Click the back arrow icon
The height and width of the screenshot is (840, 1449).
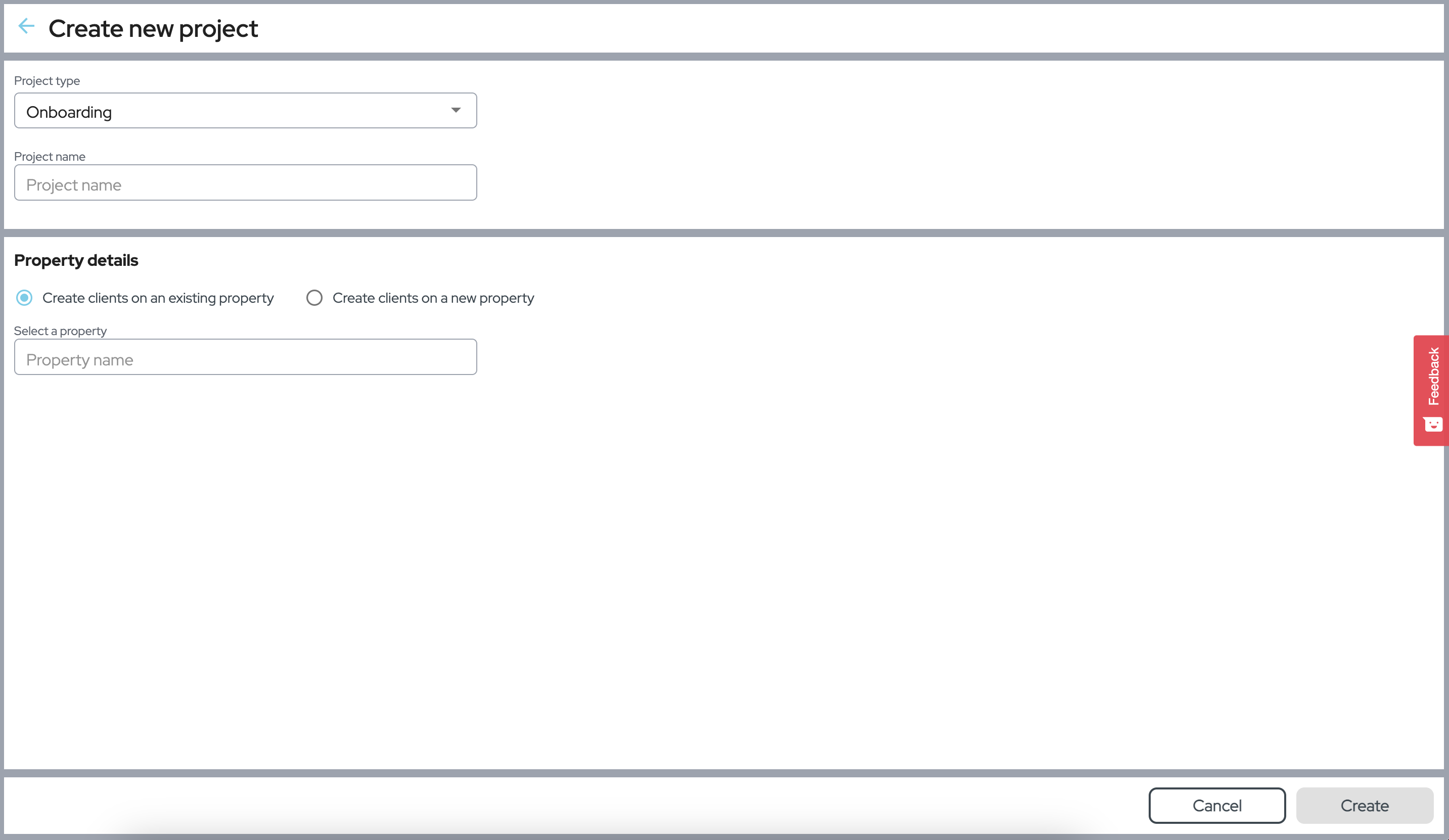tap(26, 26)
